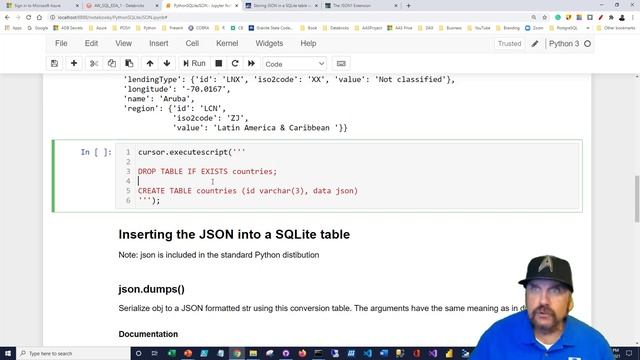Click the pencil edit-mode icon
The image size is (640, 360).
coord(535,44)
